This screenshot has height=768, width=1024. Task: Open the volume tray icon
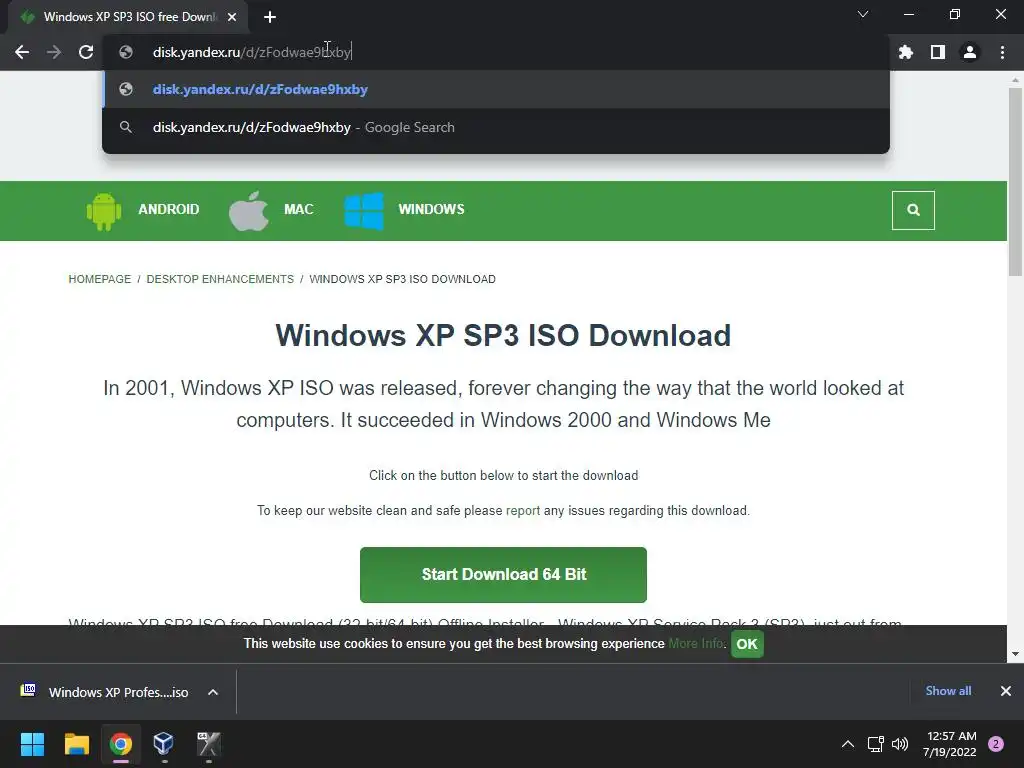point(900,744)
